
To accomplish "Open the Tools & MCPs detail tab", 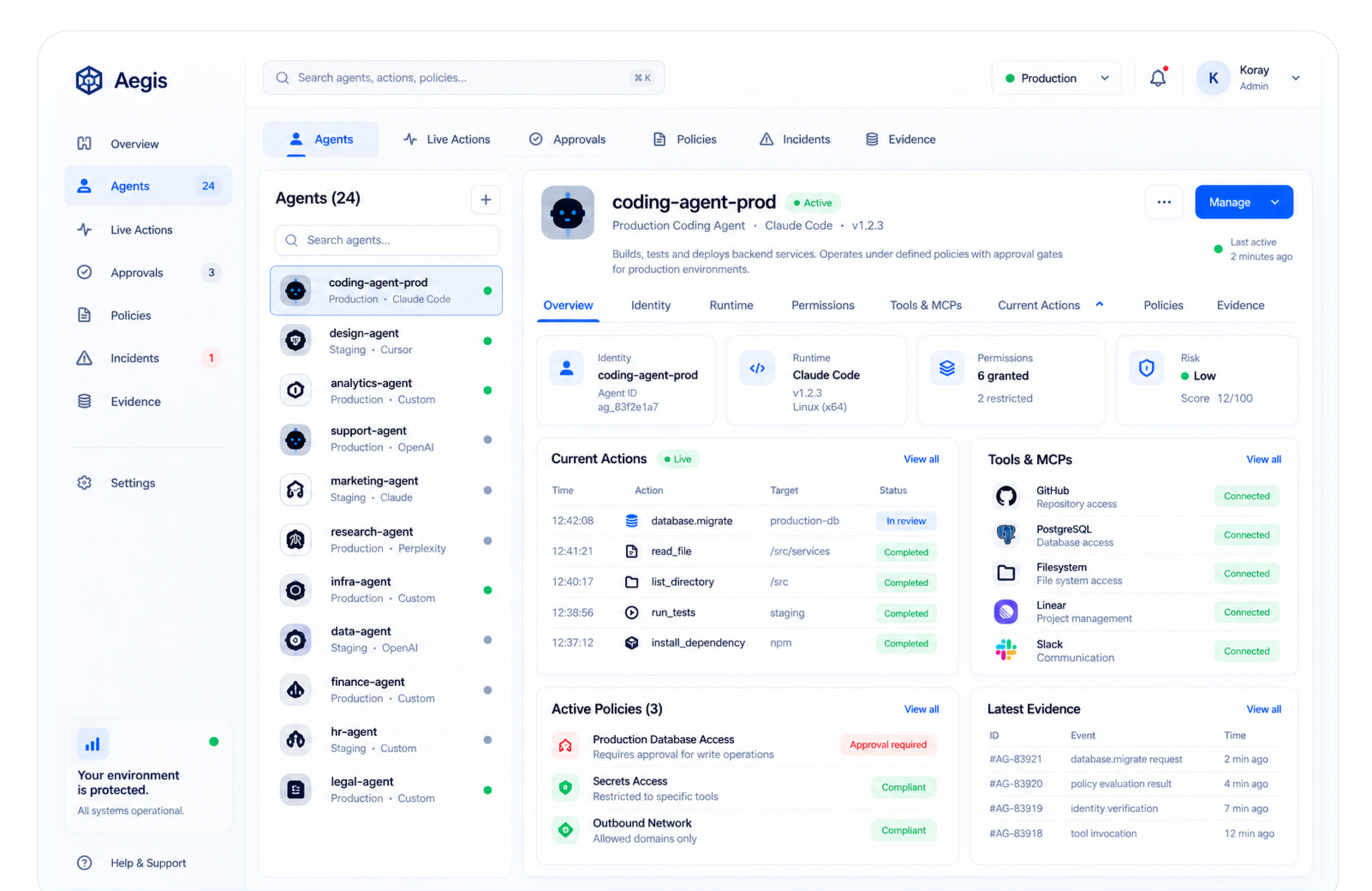I will 925,305.
